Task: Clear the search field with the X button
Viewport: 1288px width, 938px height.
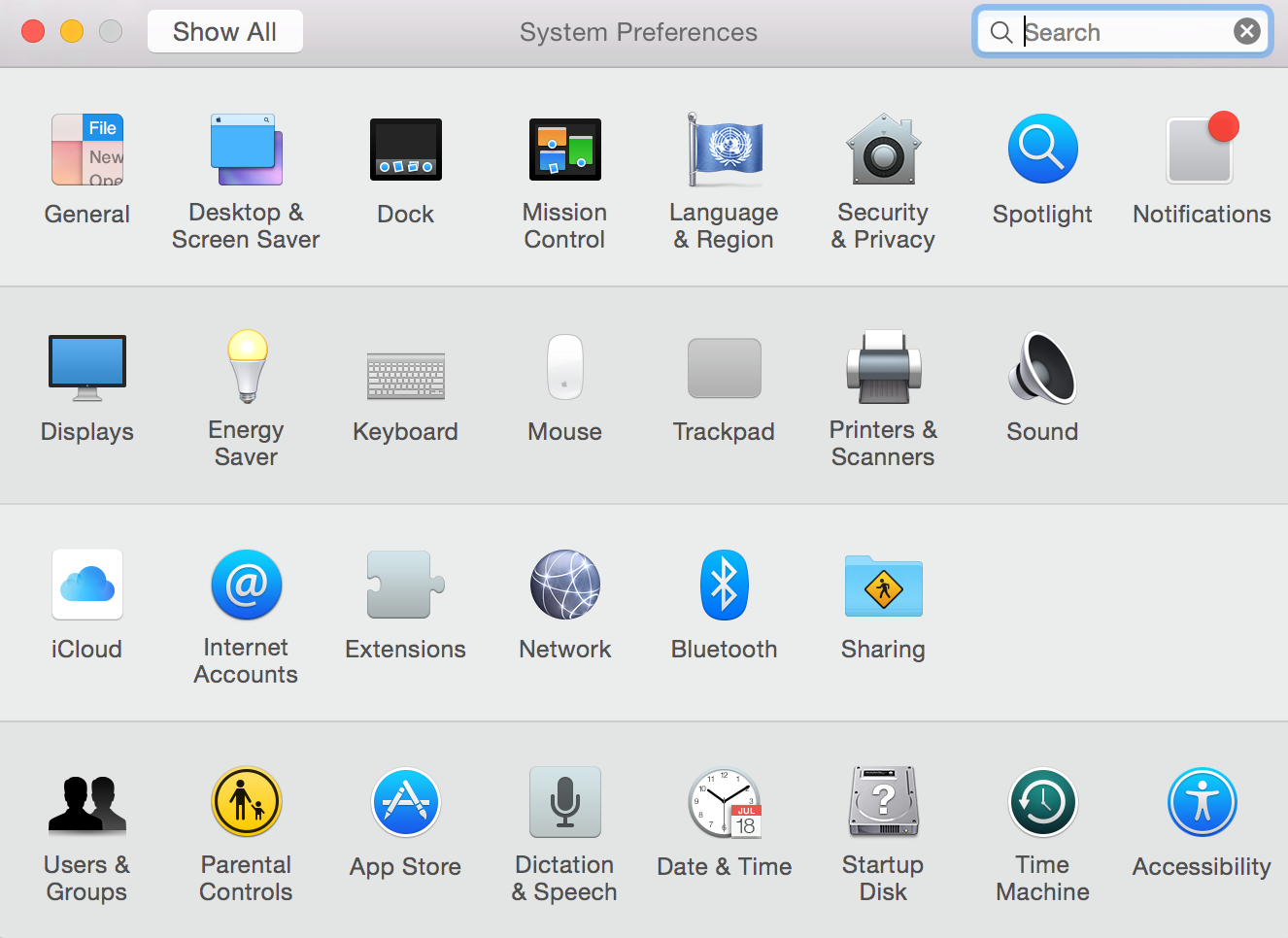Action: click(x=1247, y=32)
